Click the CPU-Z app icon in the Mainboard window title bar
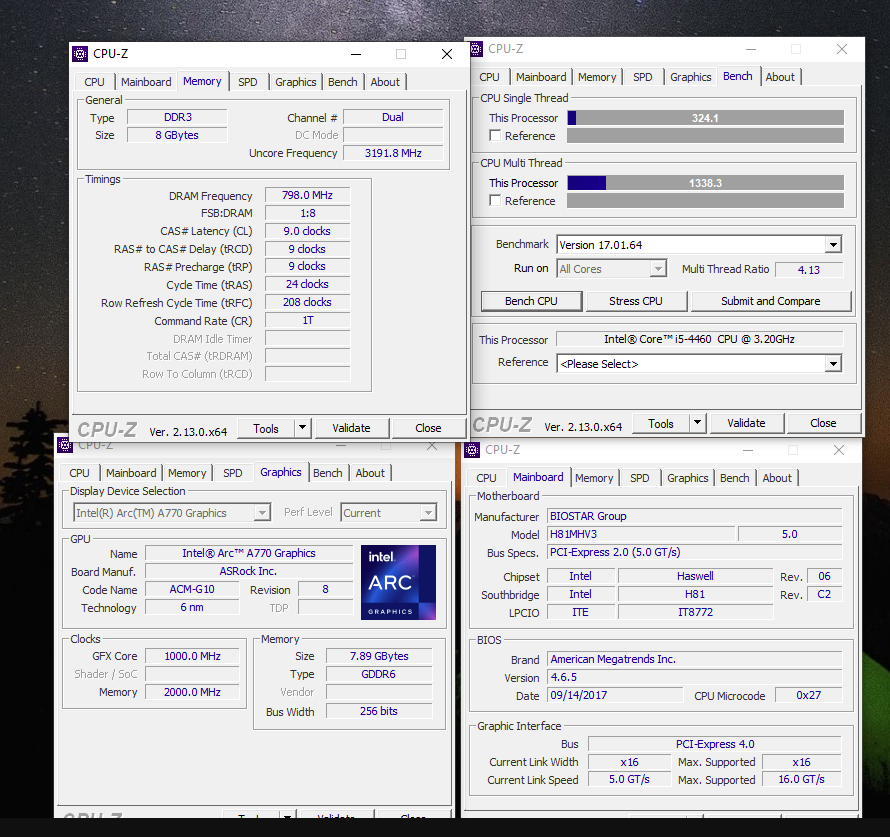Viewport: 890px width, 837px height. (x=472, y=450)
